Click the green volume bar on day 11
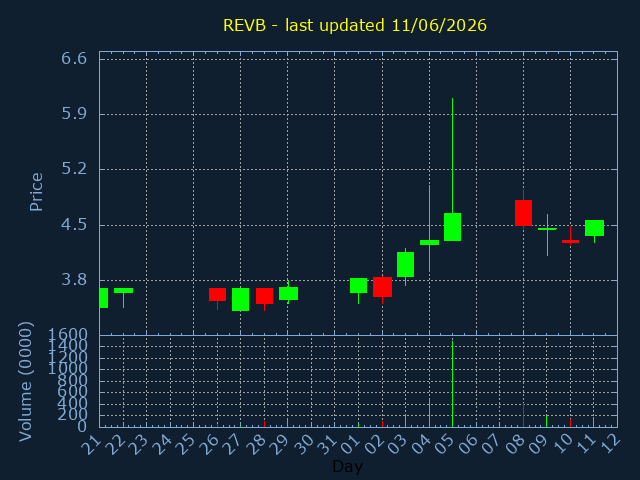 pos(593,422)
